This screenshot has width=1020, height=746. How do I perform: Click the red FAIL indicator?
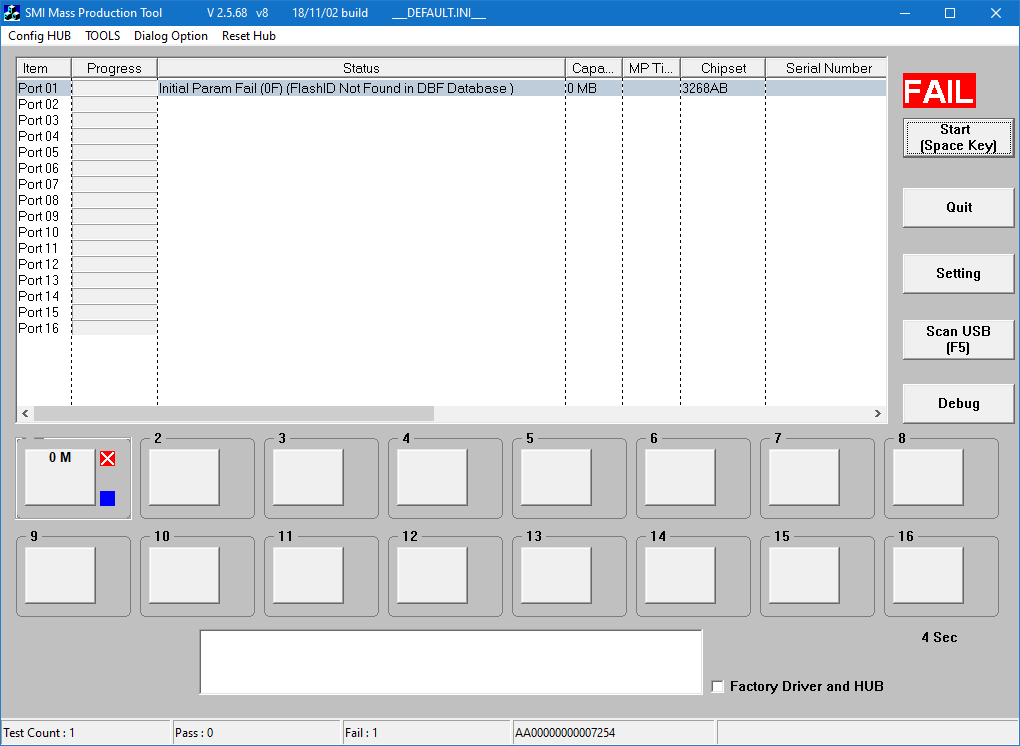coord(939,90)
